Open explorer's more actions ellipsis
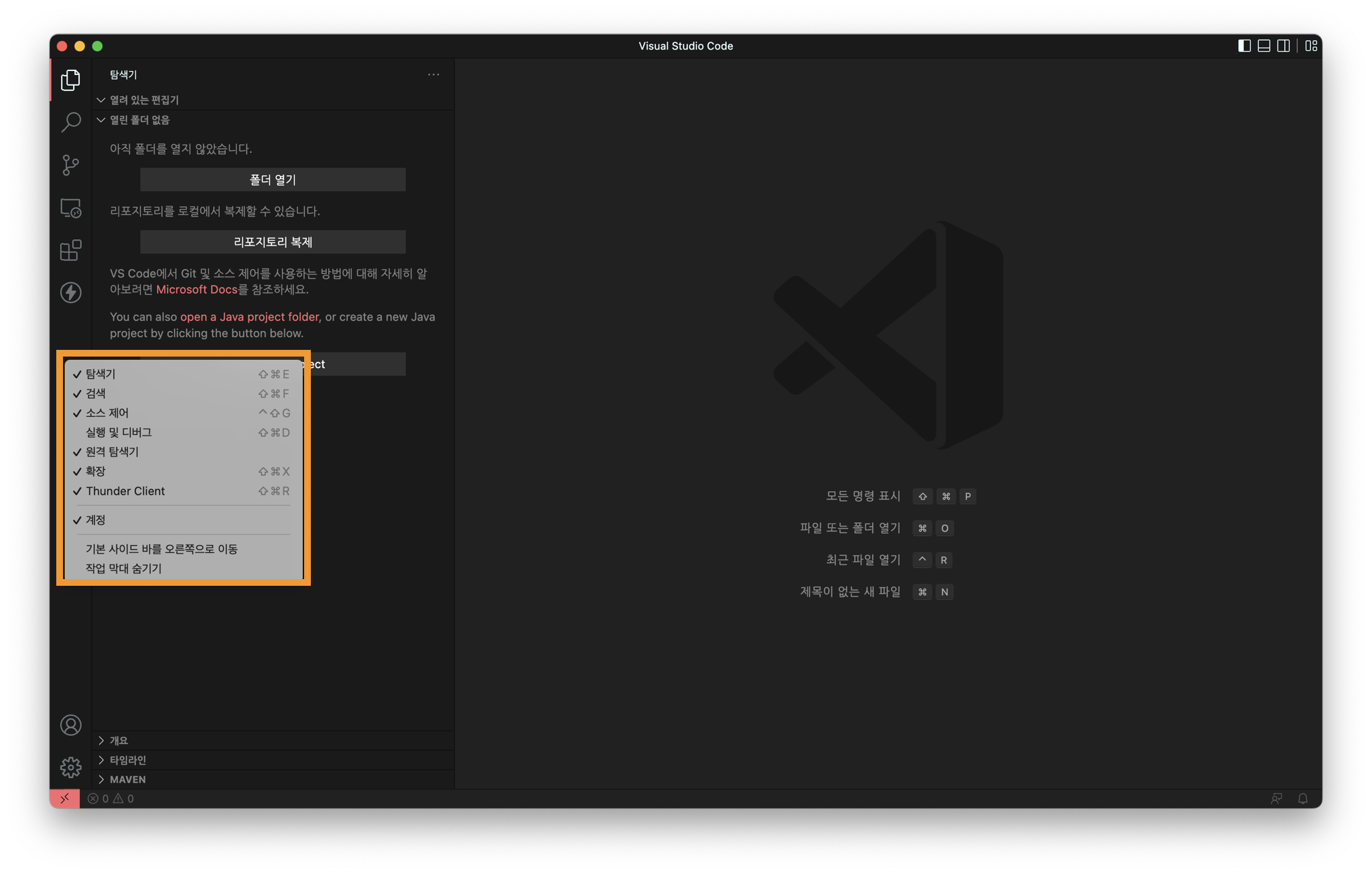Viewport: 1372px width, 874px height. click(x=433, y=74)
